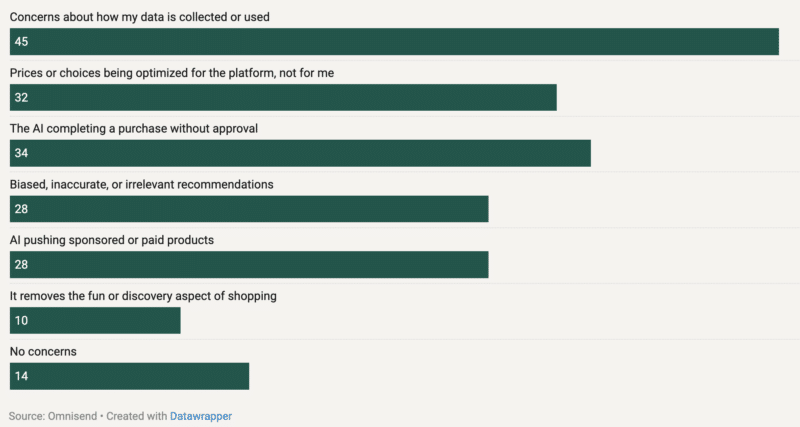The width and height of the screenshot is (800, 427).
Task: Click the value 45 on the top bar
Action: pos(21,42)
